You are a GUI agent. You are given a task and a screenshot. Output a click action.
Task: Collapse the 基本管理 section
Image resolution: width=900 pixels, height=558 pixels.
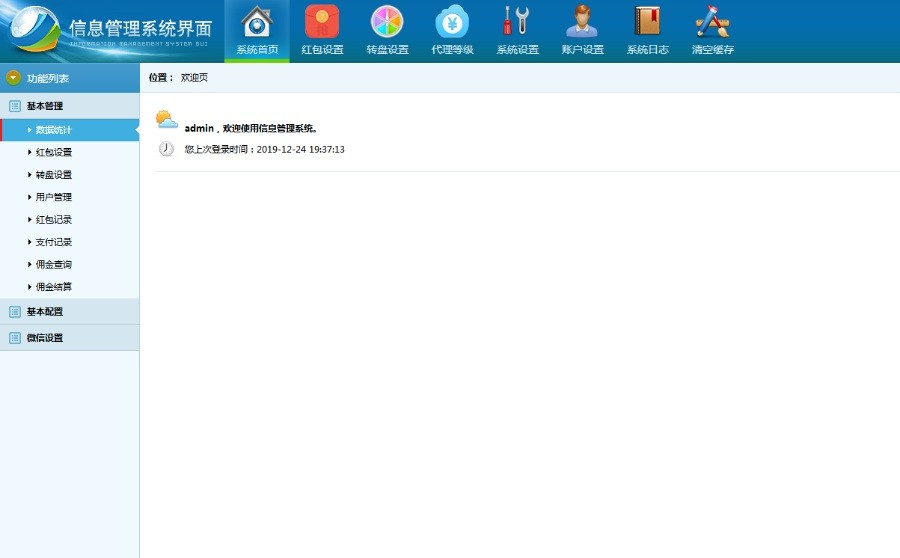click(45, 106)
